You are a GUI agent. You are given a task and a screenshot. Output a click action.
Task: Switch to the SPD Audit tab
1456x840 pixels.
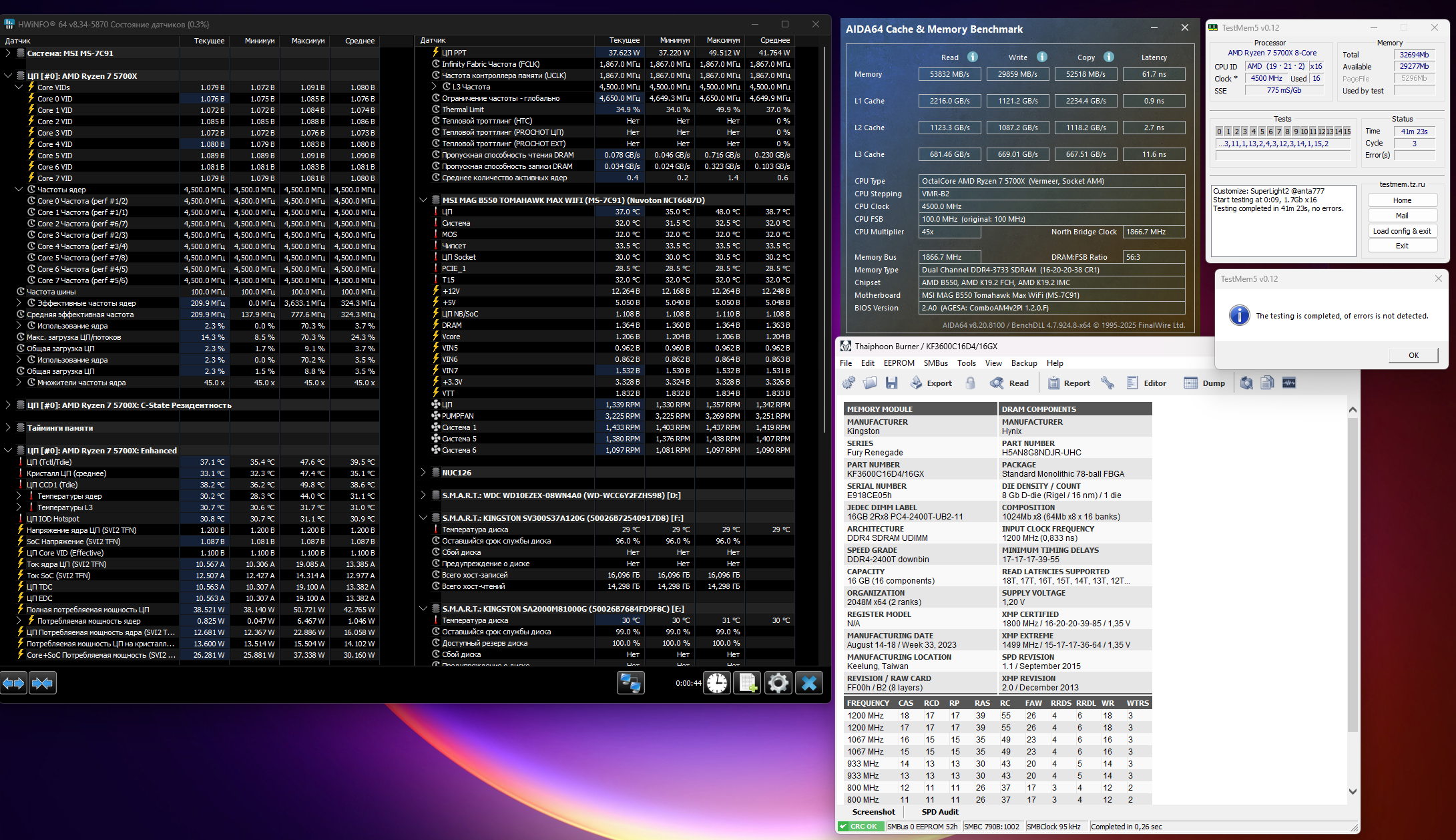pos(939,812)
